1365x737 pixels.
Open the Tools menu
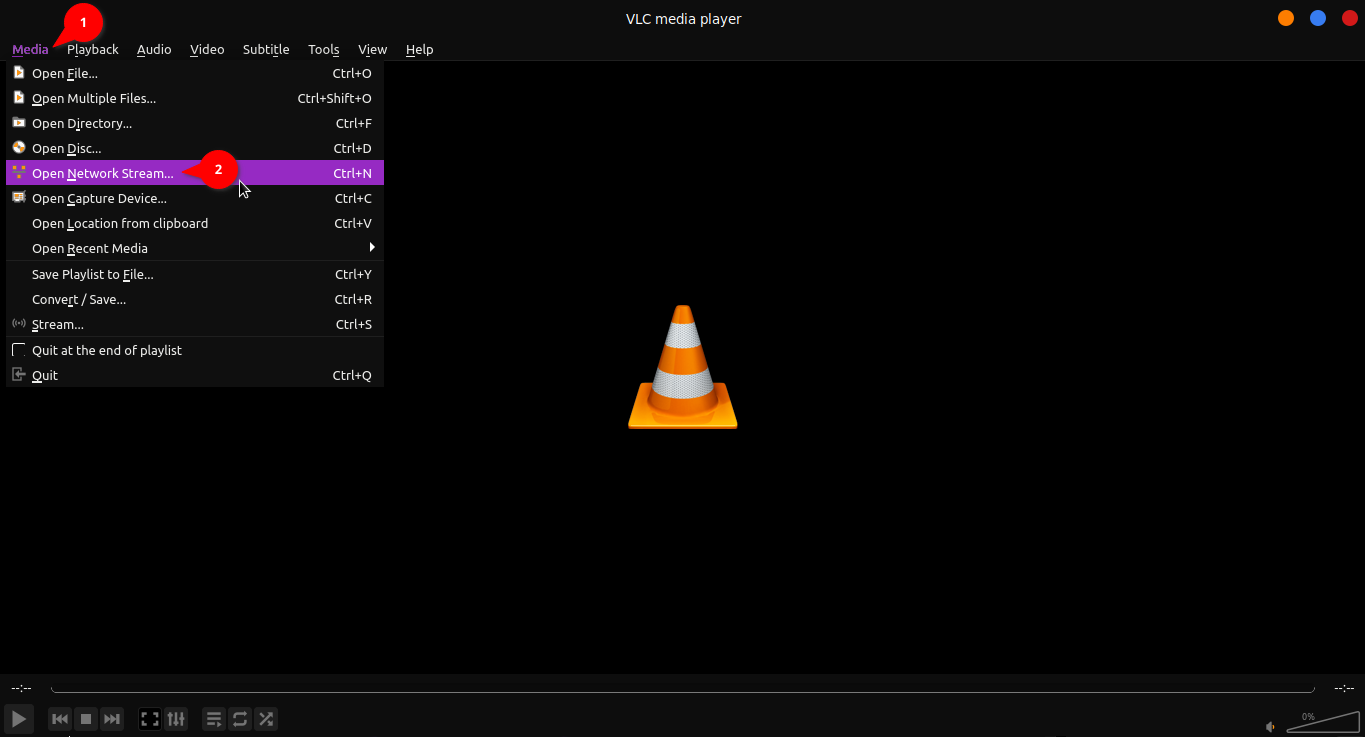pos(323,49)
